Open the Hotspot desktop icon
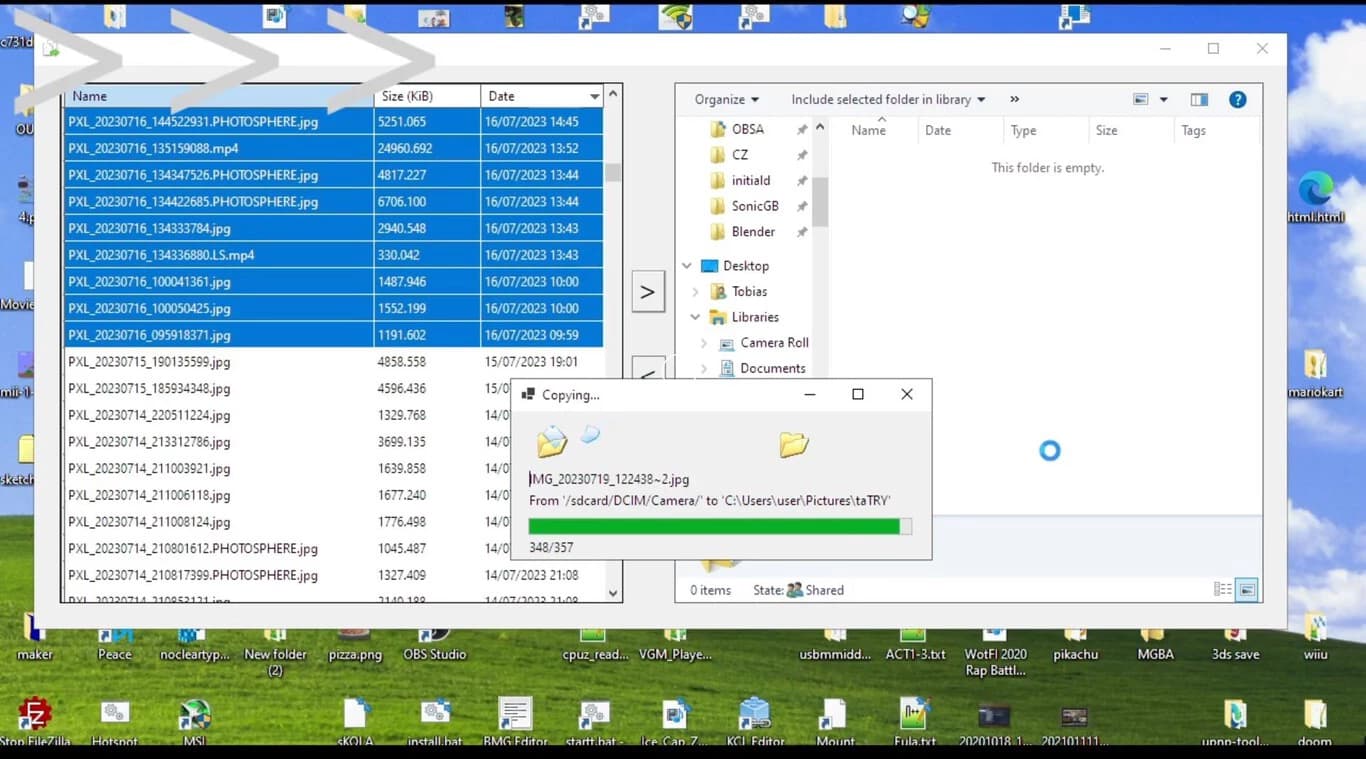1366x759 pixels. coord(115,722)
